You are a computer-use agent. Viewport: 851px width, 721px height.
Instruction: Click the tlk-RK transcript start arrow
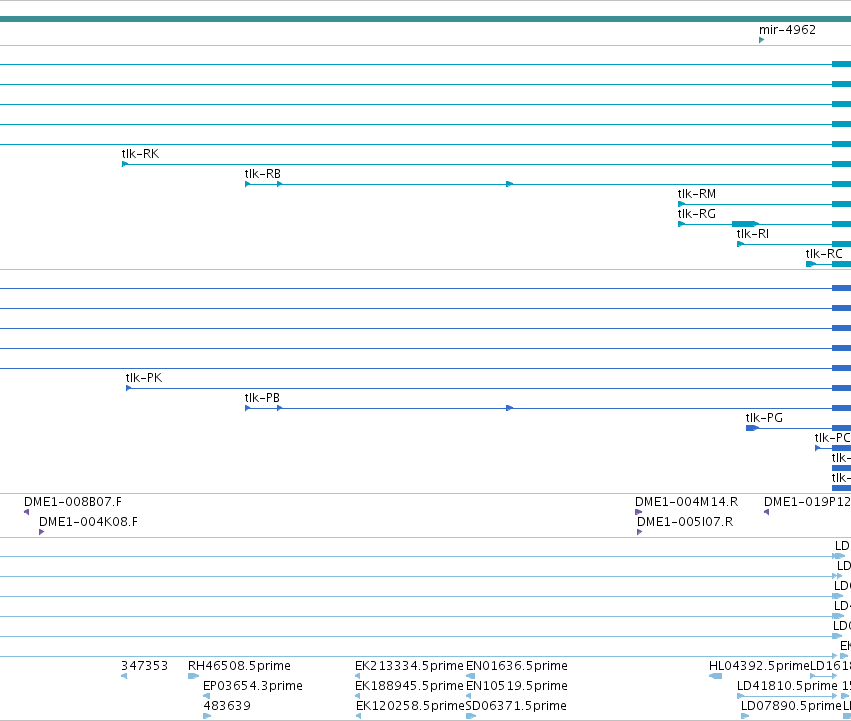pos(125,164)
